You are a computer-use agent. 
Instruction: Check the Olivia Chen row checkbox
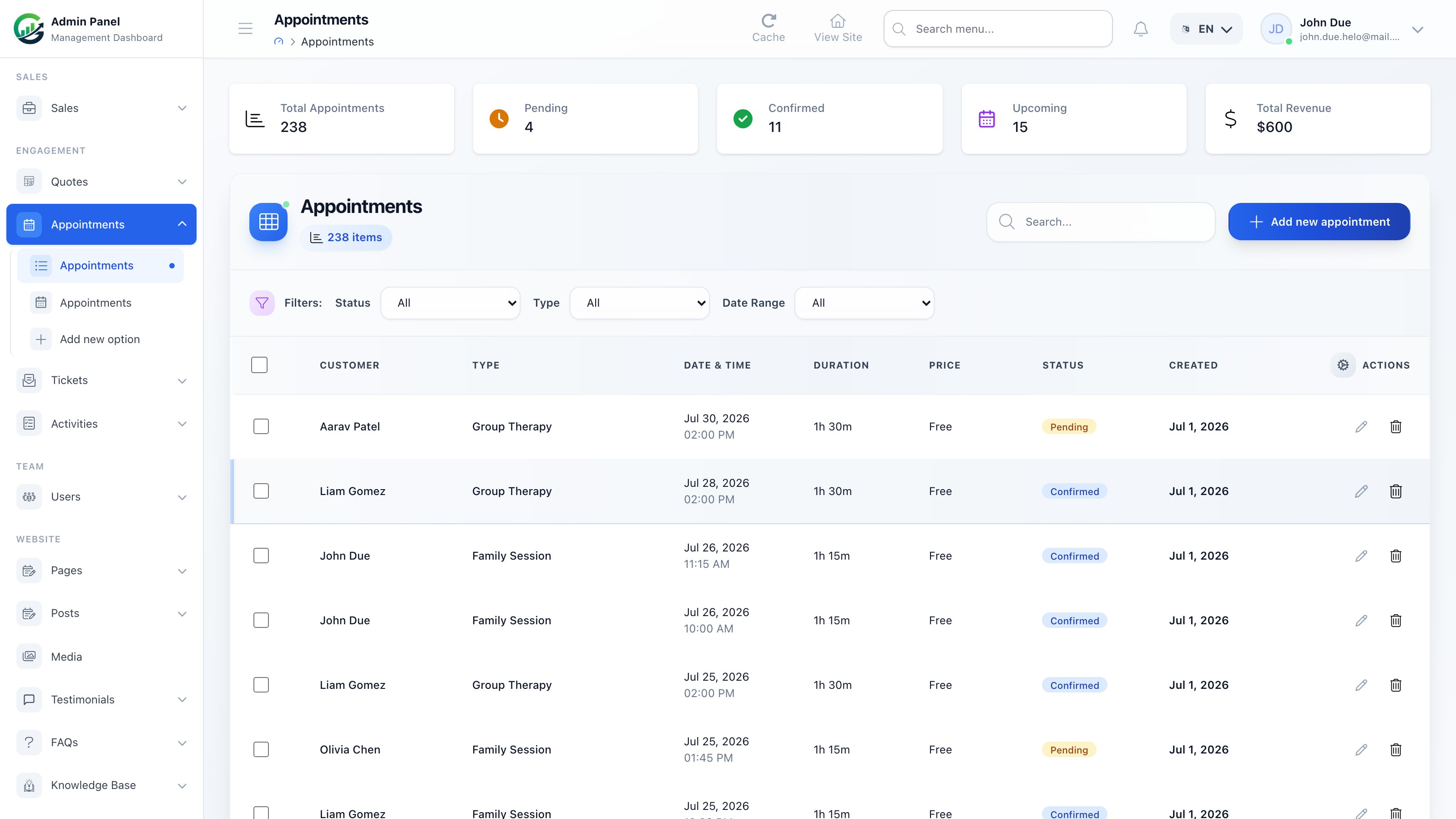tap(261, 749)
